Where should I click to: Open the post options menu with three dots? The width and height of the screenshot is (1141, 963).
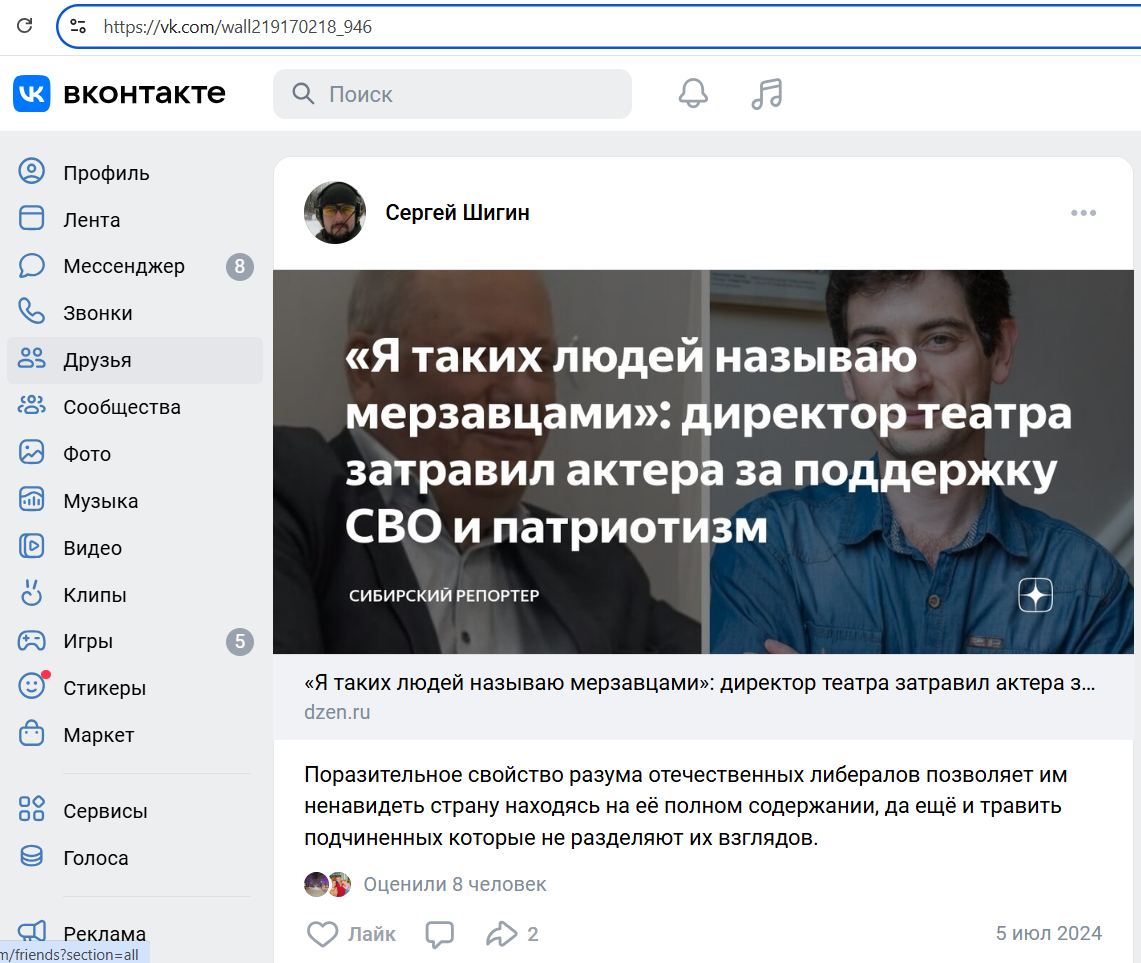point(1083,212)
